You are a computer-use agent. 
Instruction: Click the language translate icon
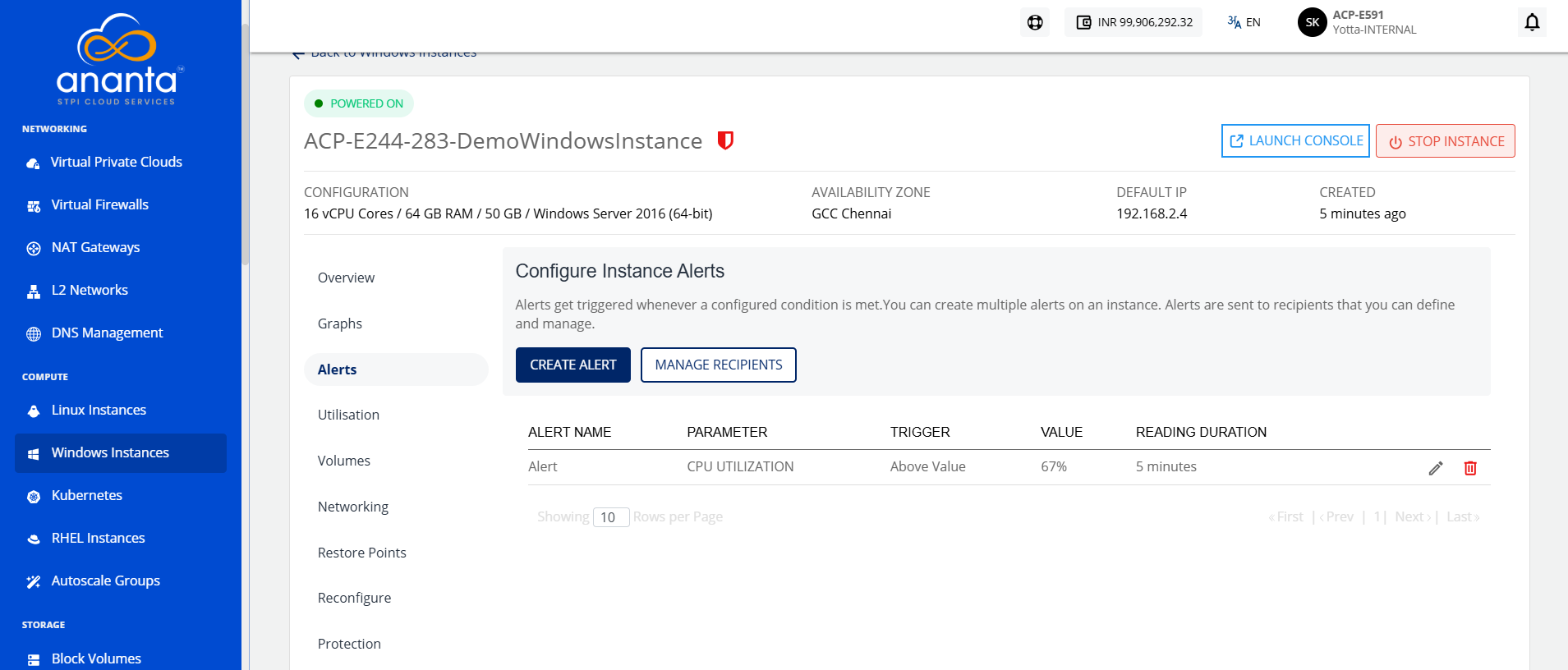point(1234,22)
